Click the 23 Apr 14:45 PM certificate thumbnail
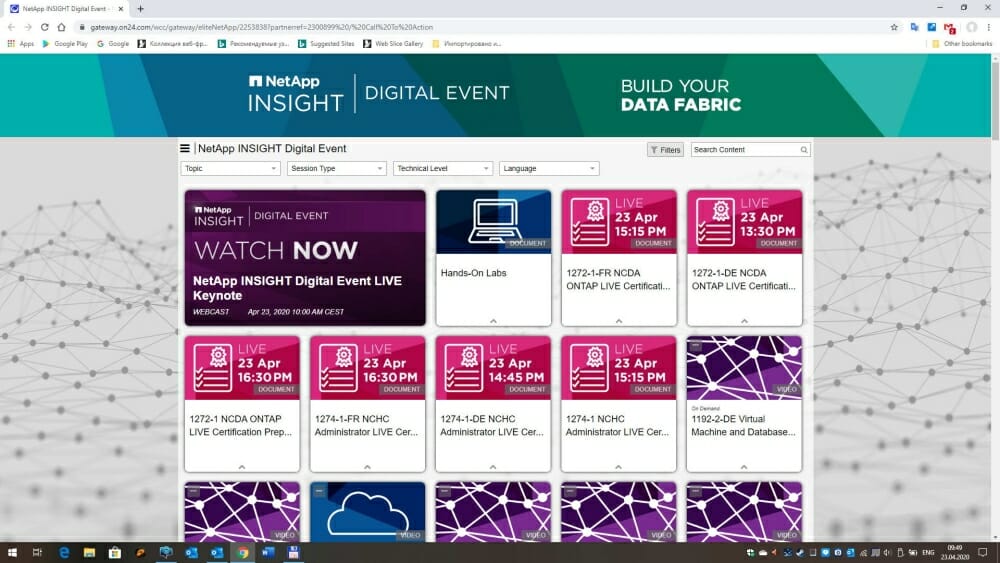1000x563 pixels. pyautogui.click(x=493, y=368)
